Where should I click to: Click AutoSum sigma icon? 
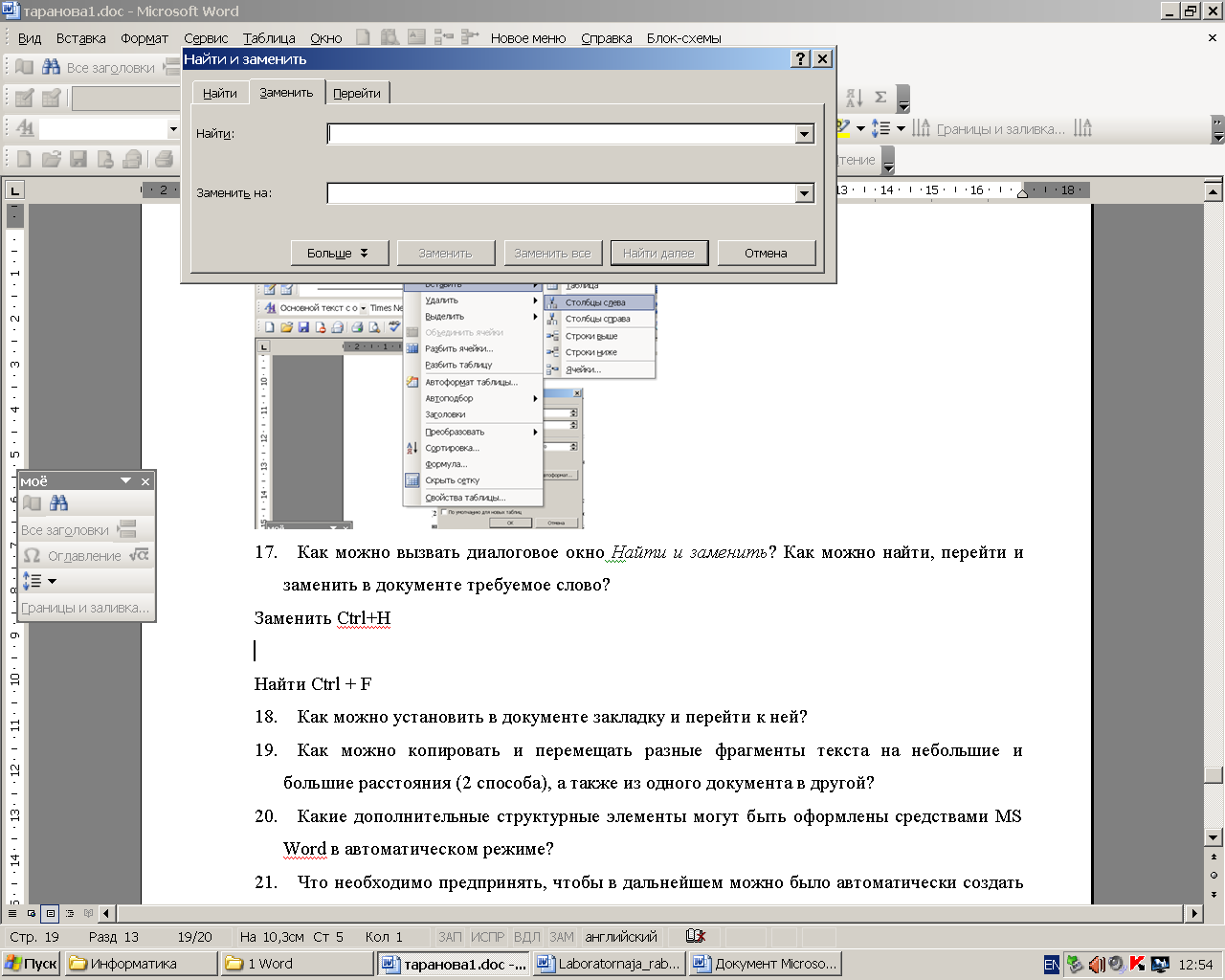[880, 98]
